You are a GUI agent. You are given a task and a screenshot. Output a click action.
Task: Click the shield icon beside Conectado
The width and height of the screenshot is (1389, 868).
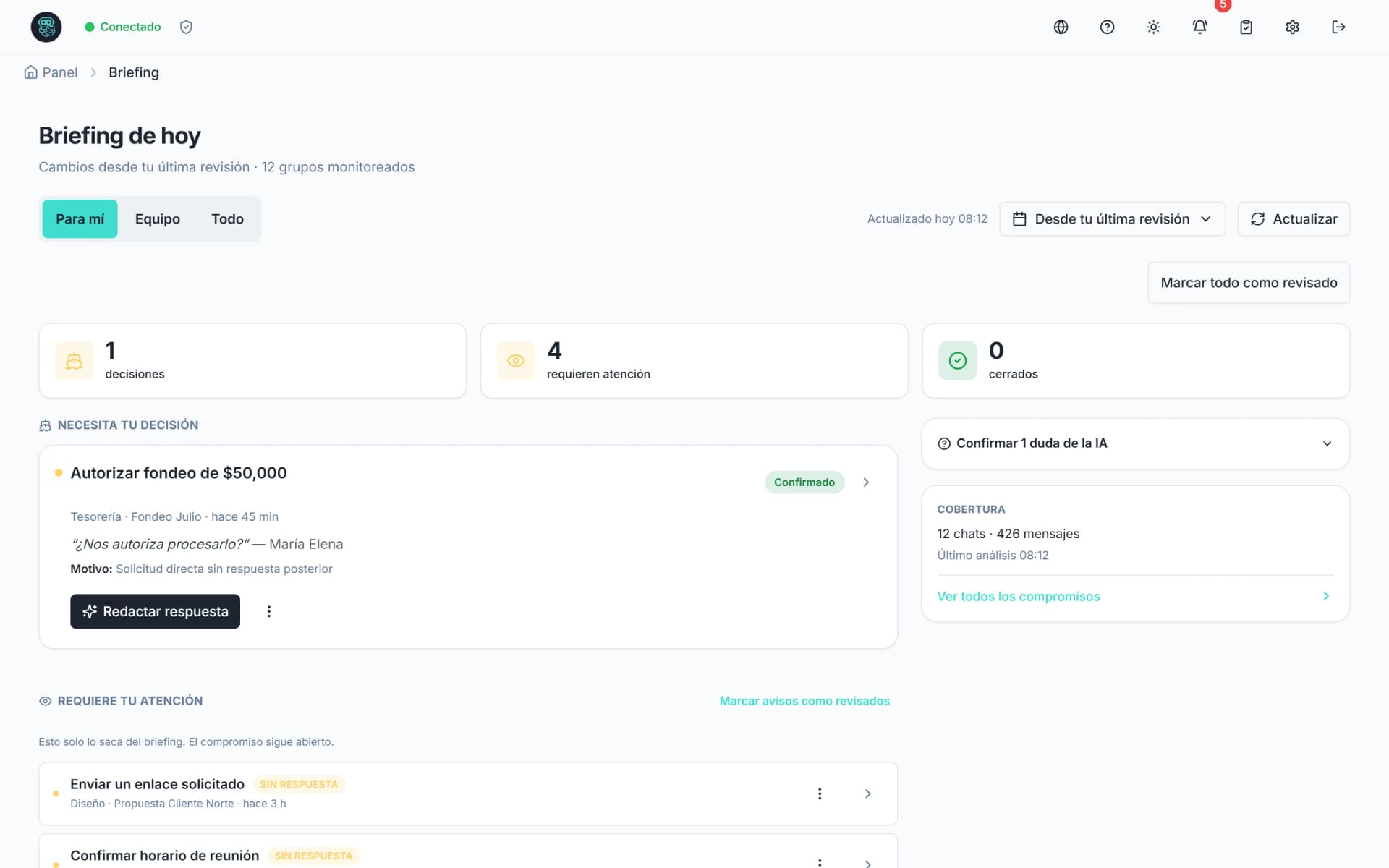(186, 27)
